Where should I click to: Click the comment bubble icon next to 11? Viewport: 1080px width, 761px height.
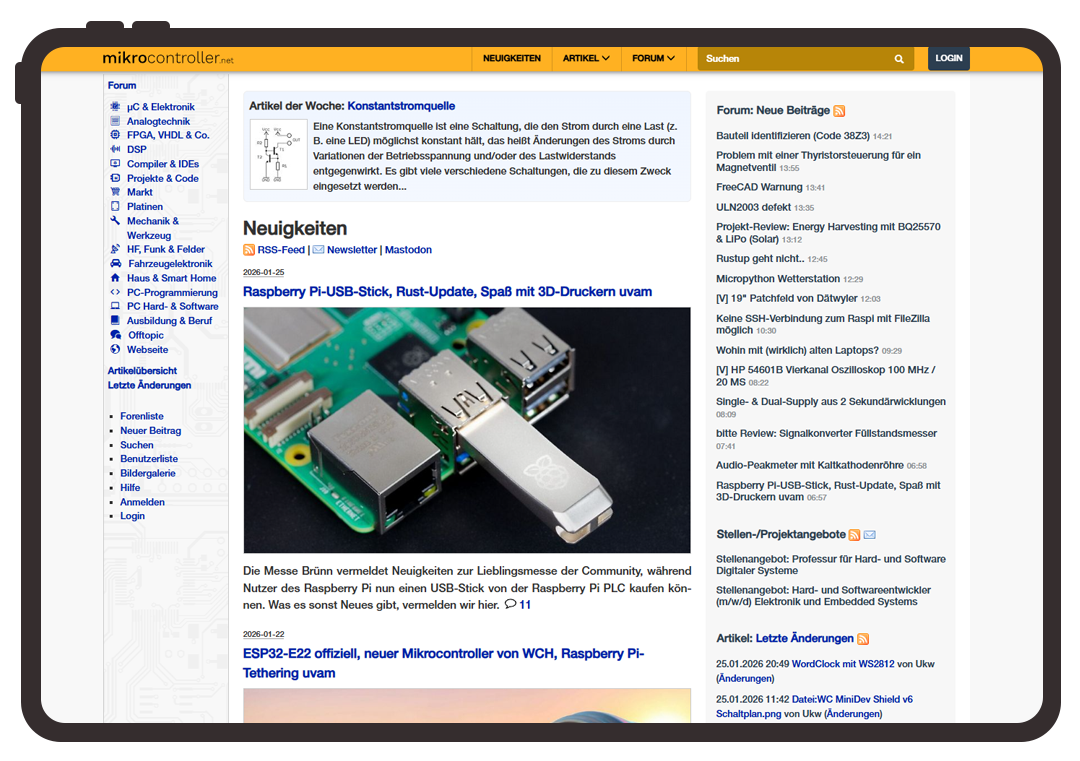510,605
